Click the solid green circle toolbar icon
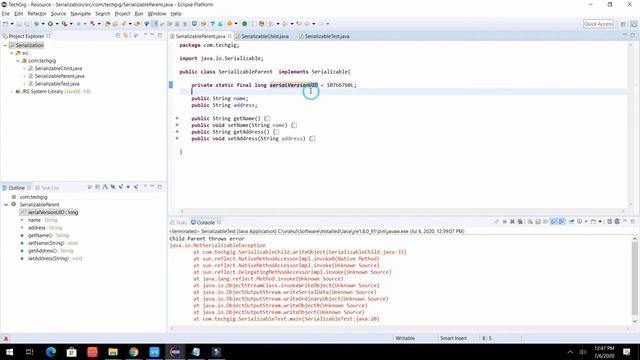Viewport: 640px width, 360px height. pyautogui.click(x=244, y=24)
